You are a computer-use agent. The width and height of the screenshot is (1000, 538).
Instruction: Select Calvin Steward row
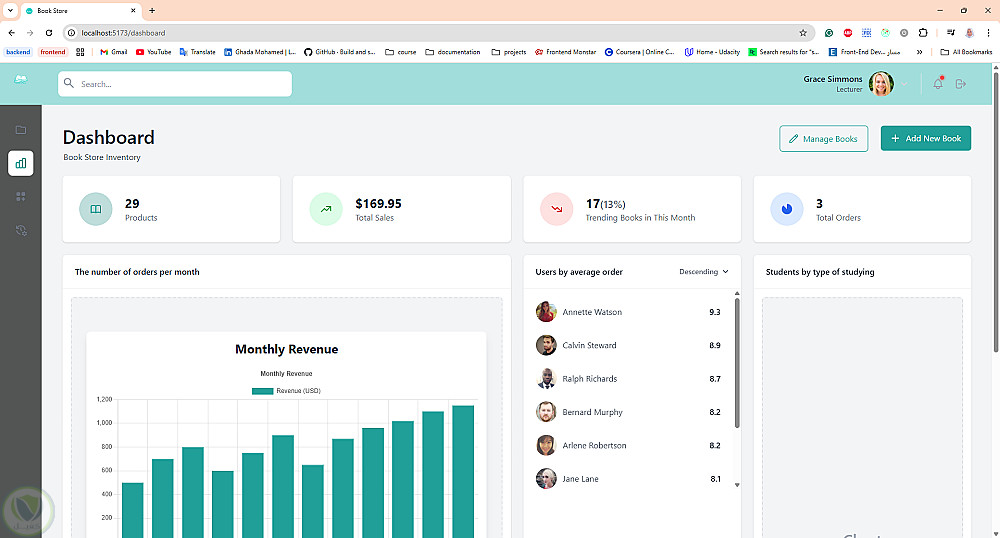click(x=628, y=345)
